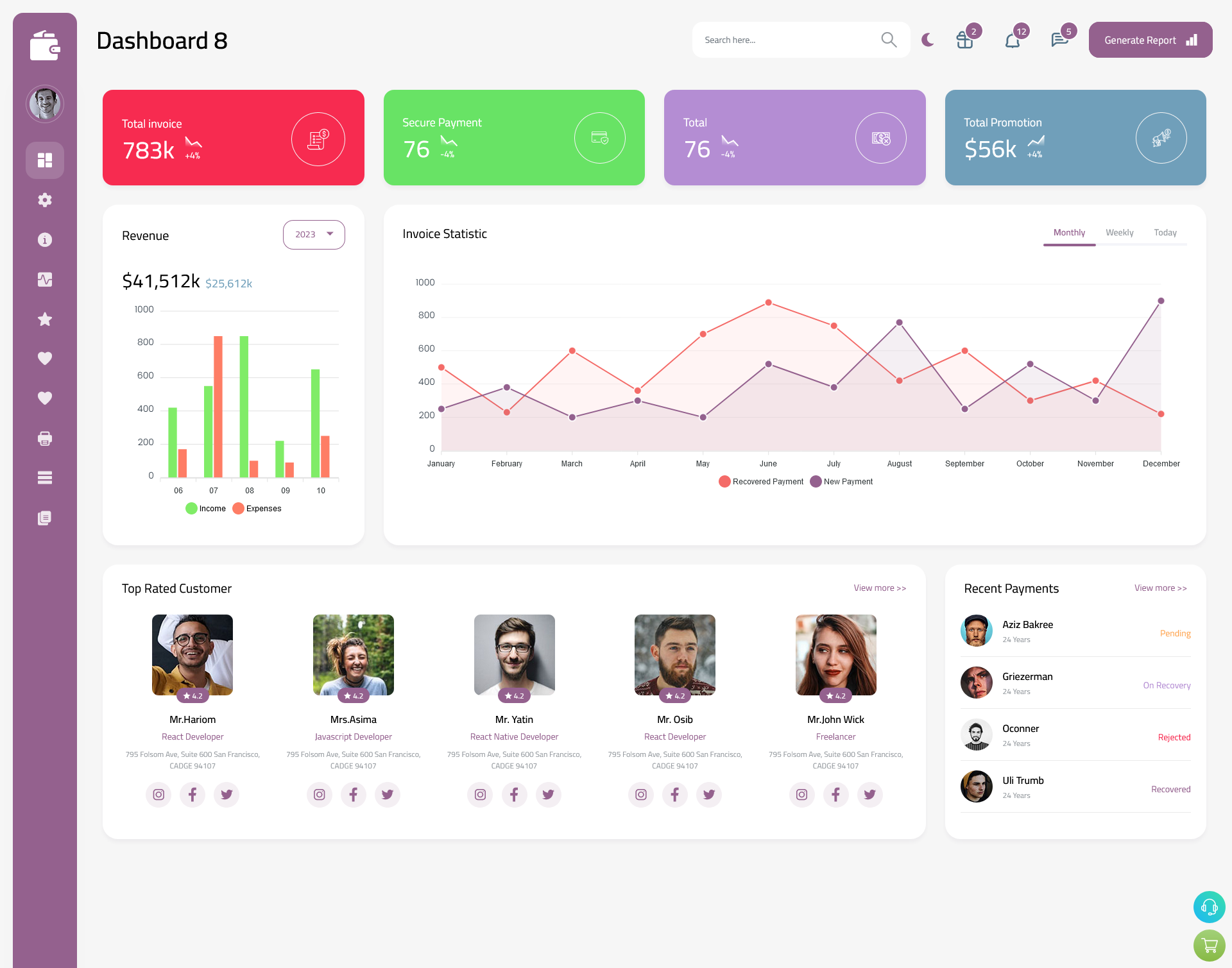Click the printer icon in sidebar
1232x968 pixels.
point(45,437)
